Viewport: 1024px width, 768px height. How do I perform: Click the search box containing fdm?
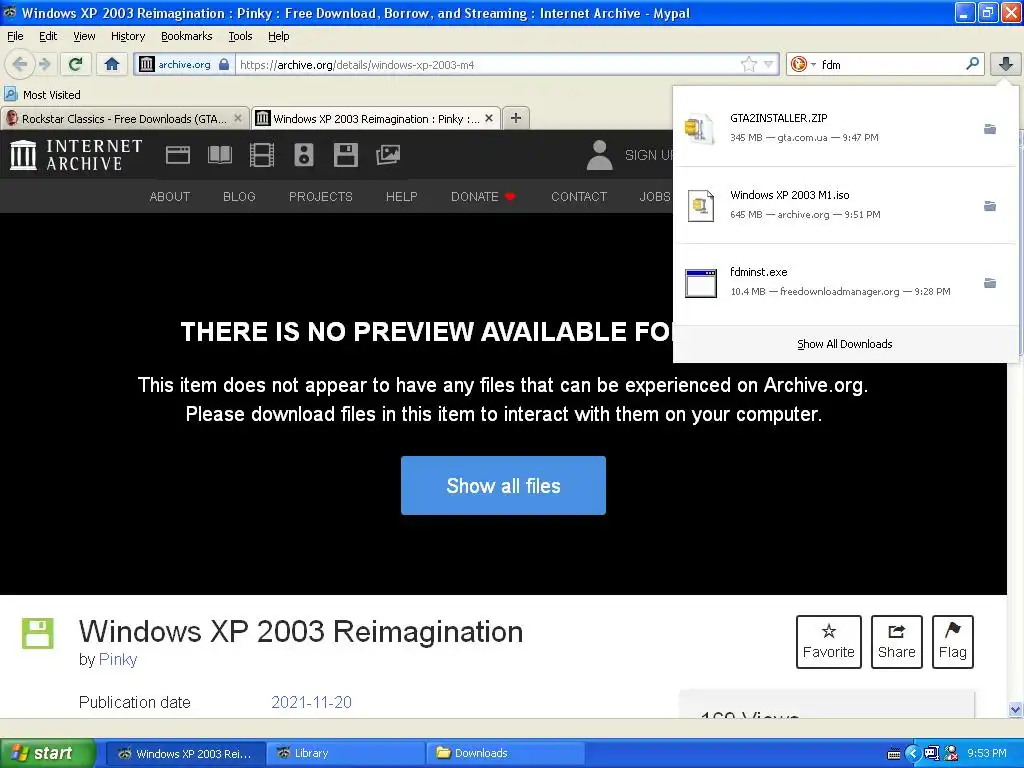click(889, 65)
